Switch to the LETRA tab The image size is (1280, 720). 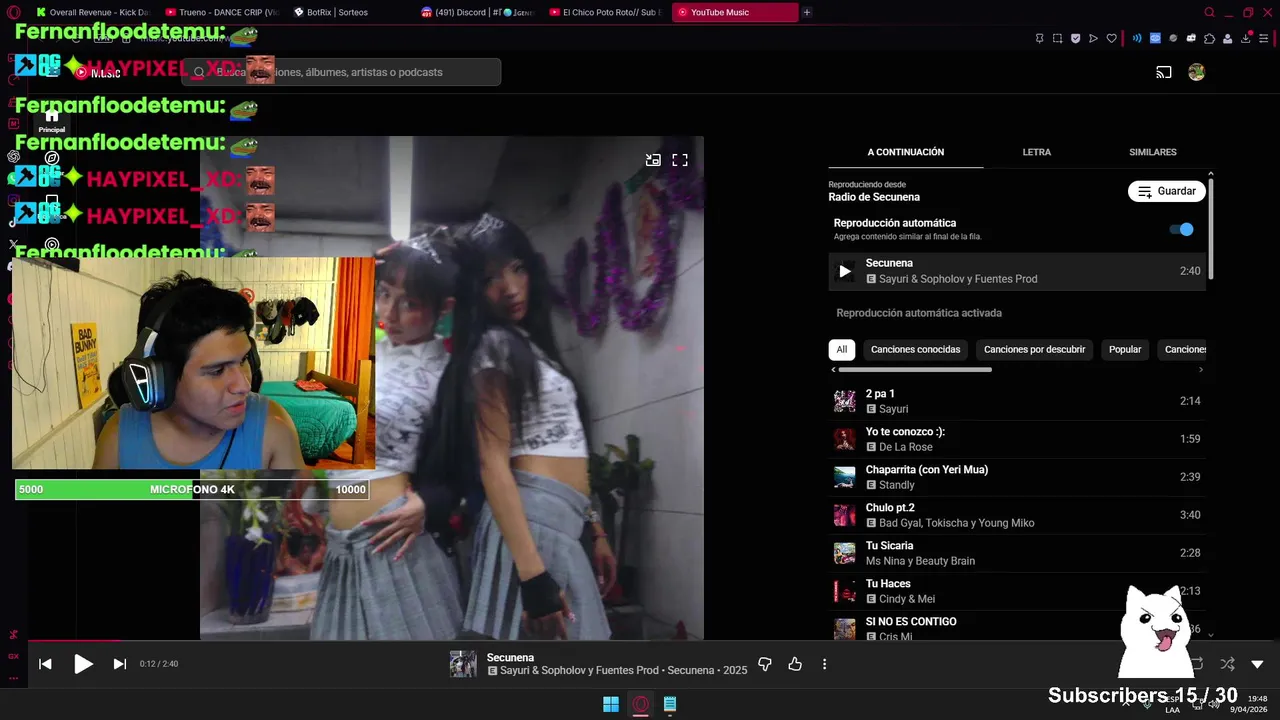(1037, 152)
